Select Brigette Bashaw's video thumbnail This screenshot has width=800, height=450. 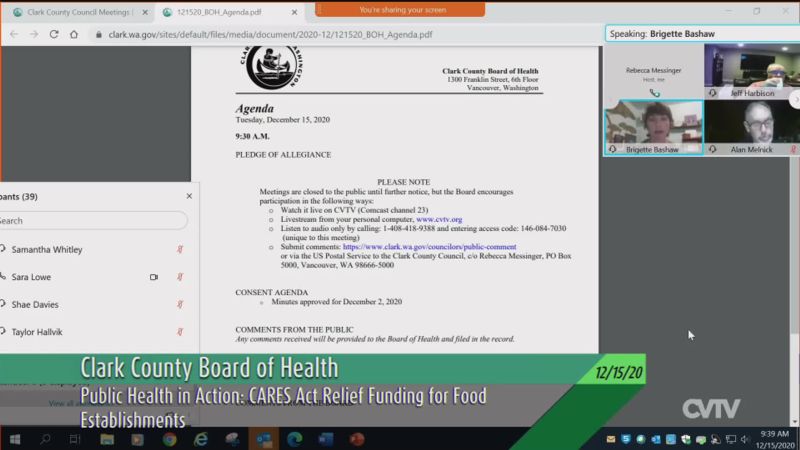point(653,127)
